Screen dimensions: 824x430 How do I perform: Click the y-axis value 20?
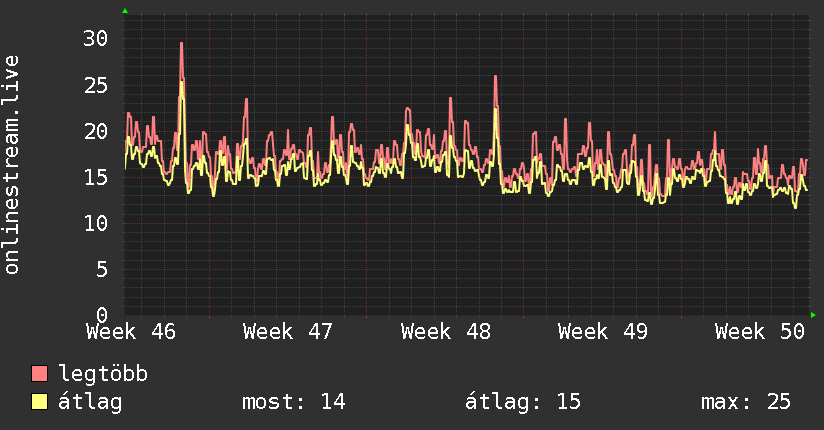tap(96, 131)
